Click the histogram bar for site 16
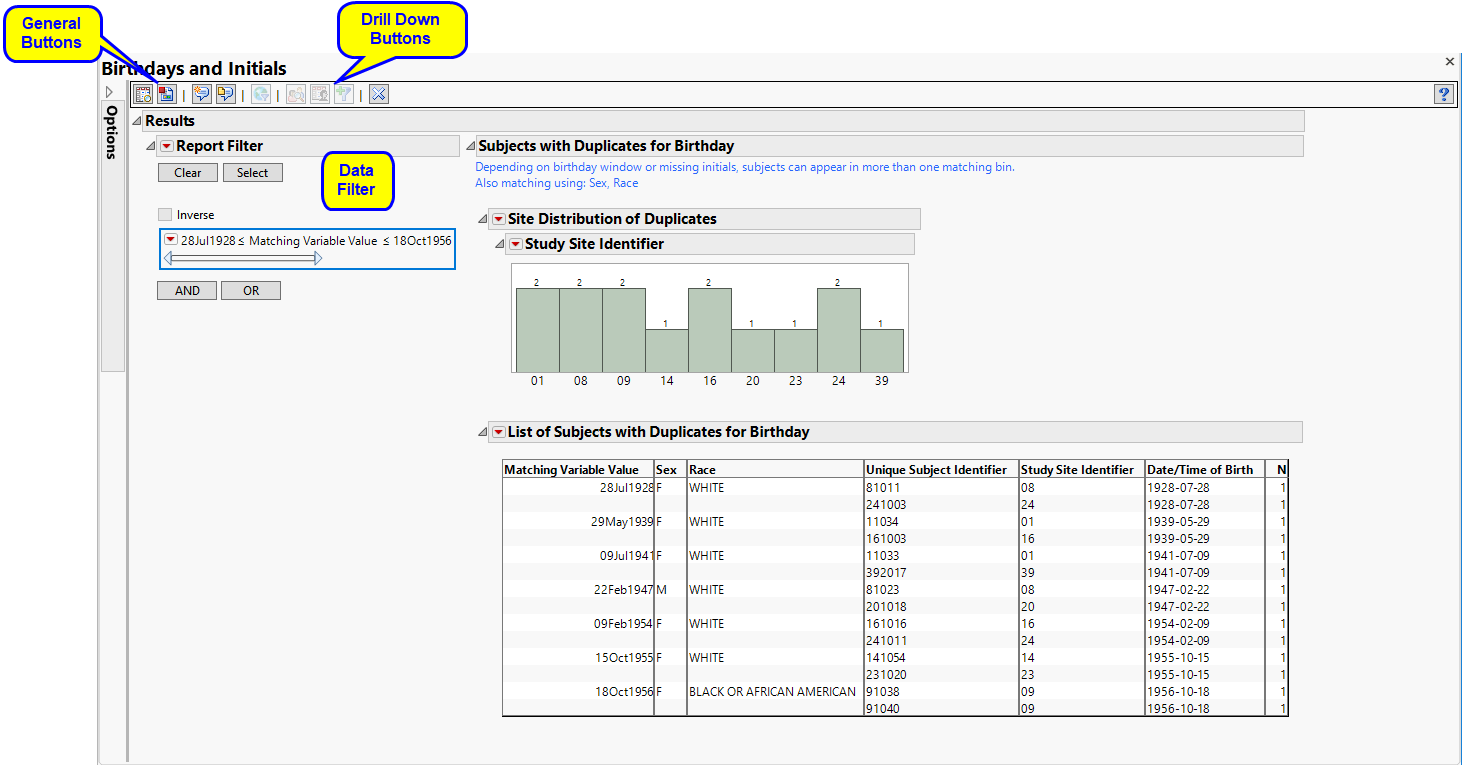1462x765 pixels. coord(709,330)
